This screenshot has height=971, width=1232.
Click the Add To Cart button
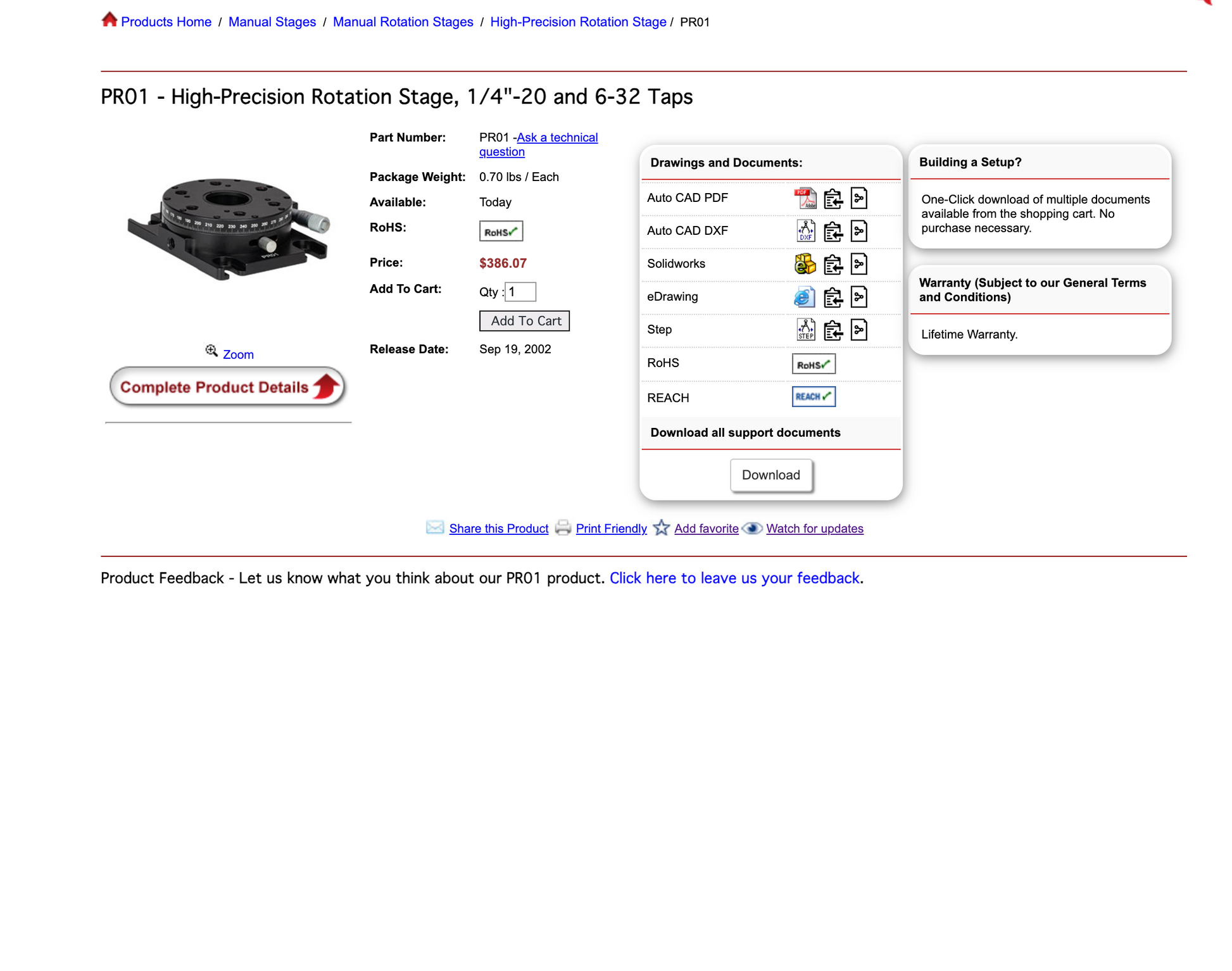525,321
